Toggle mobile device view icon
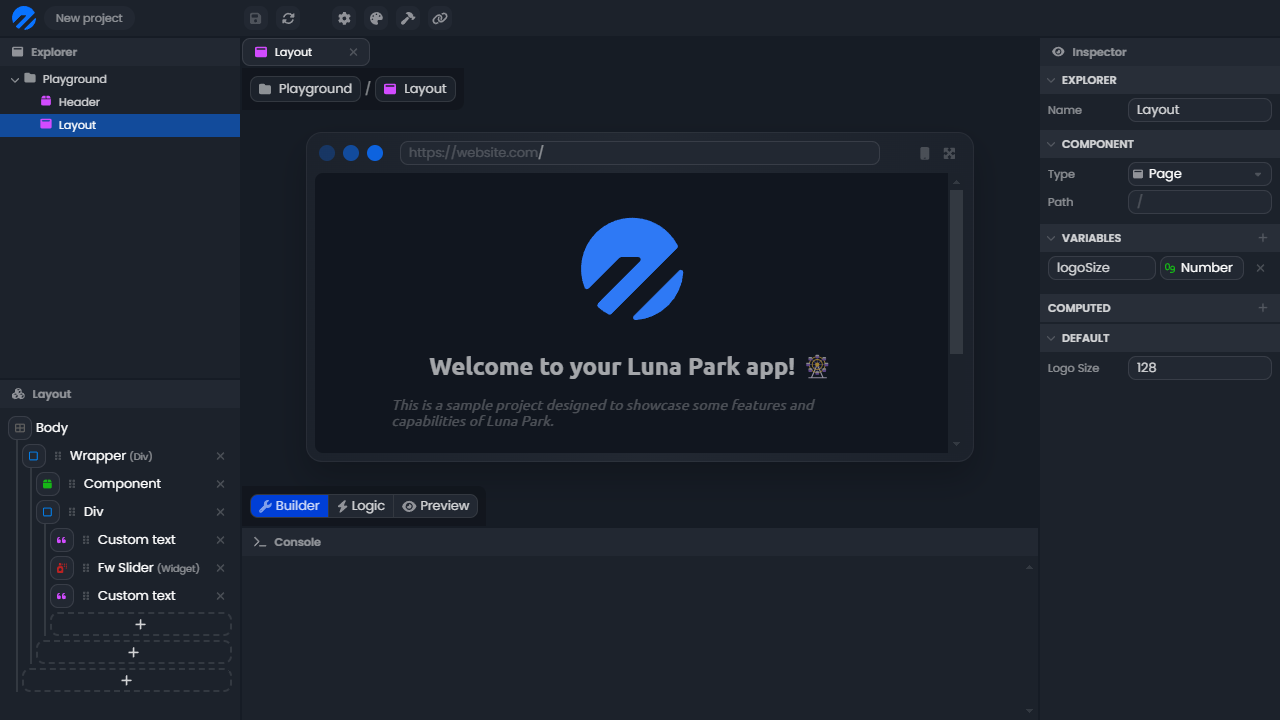The height and width of the screenshot is (720, 1280). click(x=924, y=153)
